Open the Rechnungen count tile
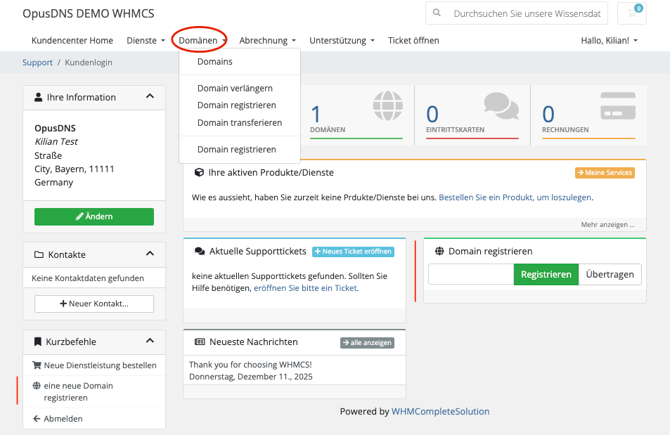Screen dimensions: 670x435 (x=589, y=115)
